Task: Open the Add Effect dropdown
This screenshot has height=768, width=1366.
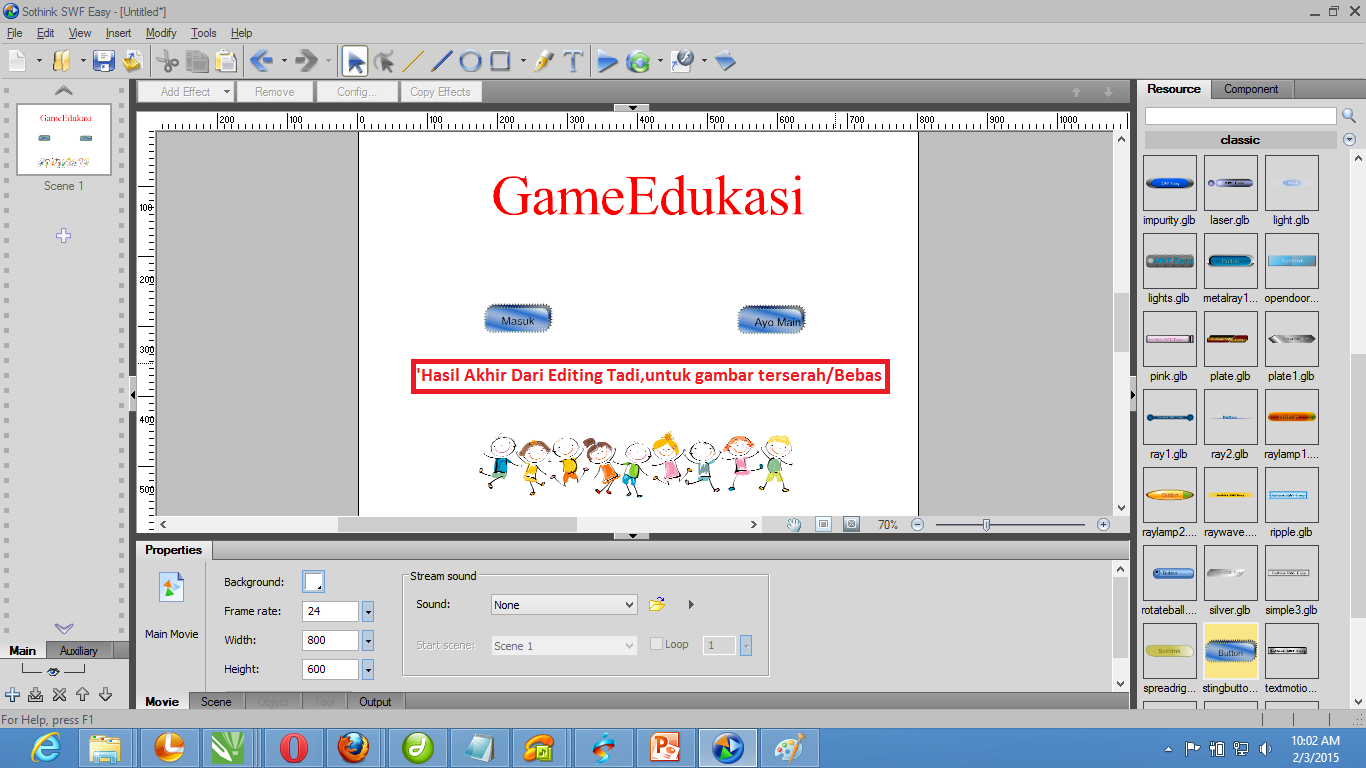Action: coord(186,91)
